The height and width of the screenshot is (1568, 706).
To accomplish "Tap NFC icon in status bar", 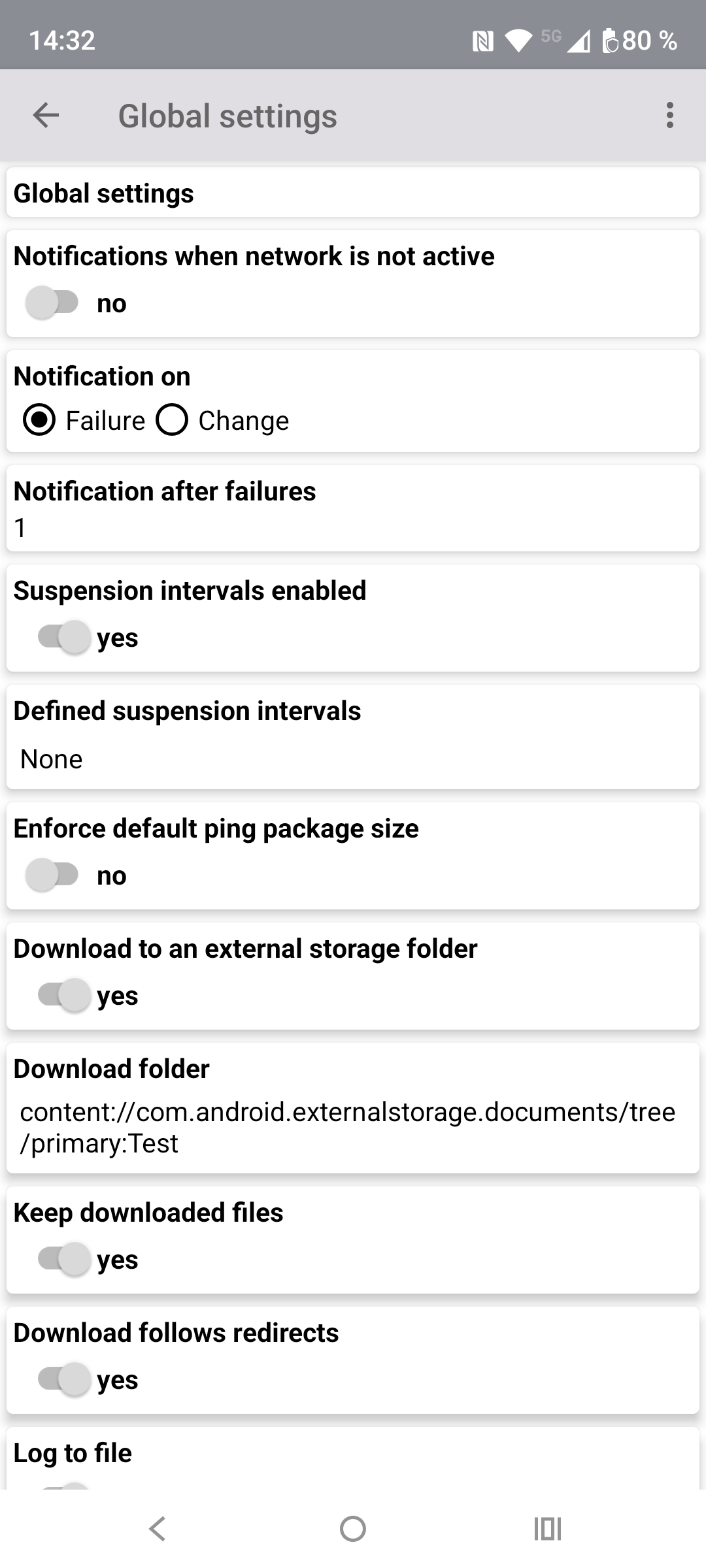I will [x=482, y=42].
